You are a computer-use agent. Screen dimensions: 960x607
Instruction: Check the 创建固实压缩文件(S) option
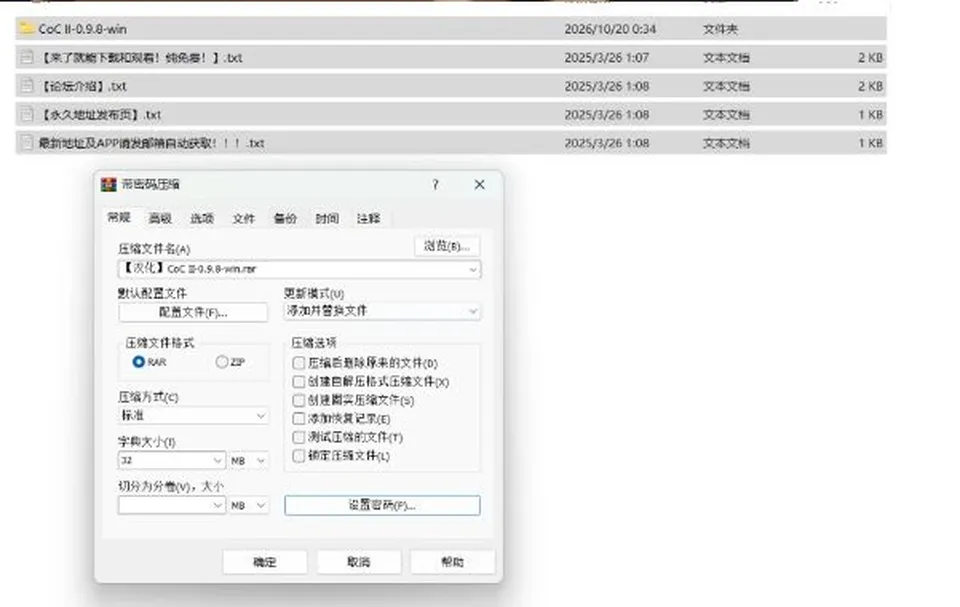tap(299, 400)
